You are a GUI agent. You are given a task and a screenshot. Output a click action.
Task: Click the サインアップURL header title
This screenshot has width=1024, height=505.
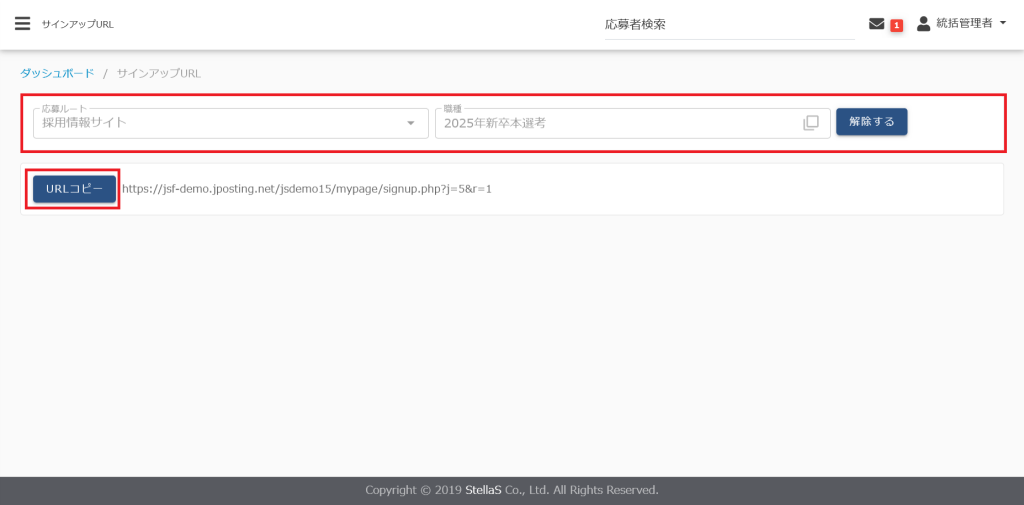(x=77, y=24)
